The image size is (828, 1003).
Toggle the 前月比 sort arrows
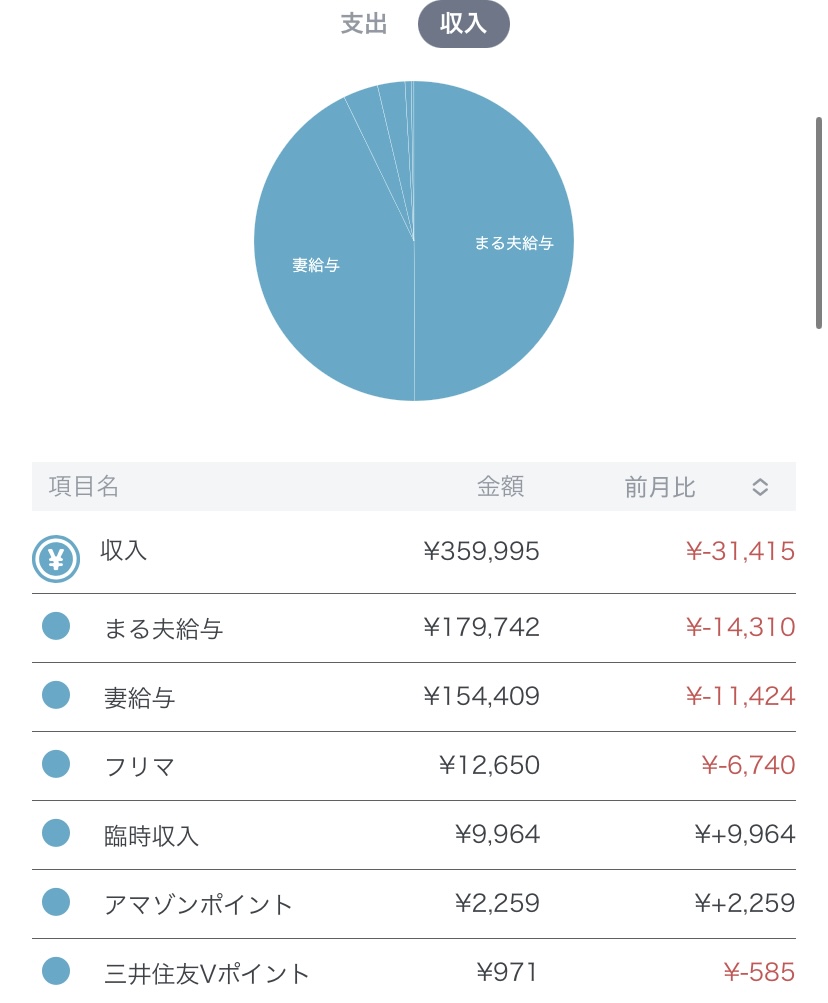[760, 487]
